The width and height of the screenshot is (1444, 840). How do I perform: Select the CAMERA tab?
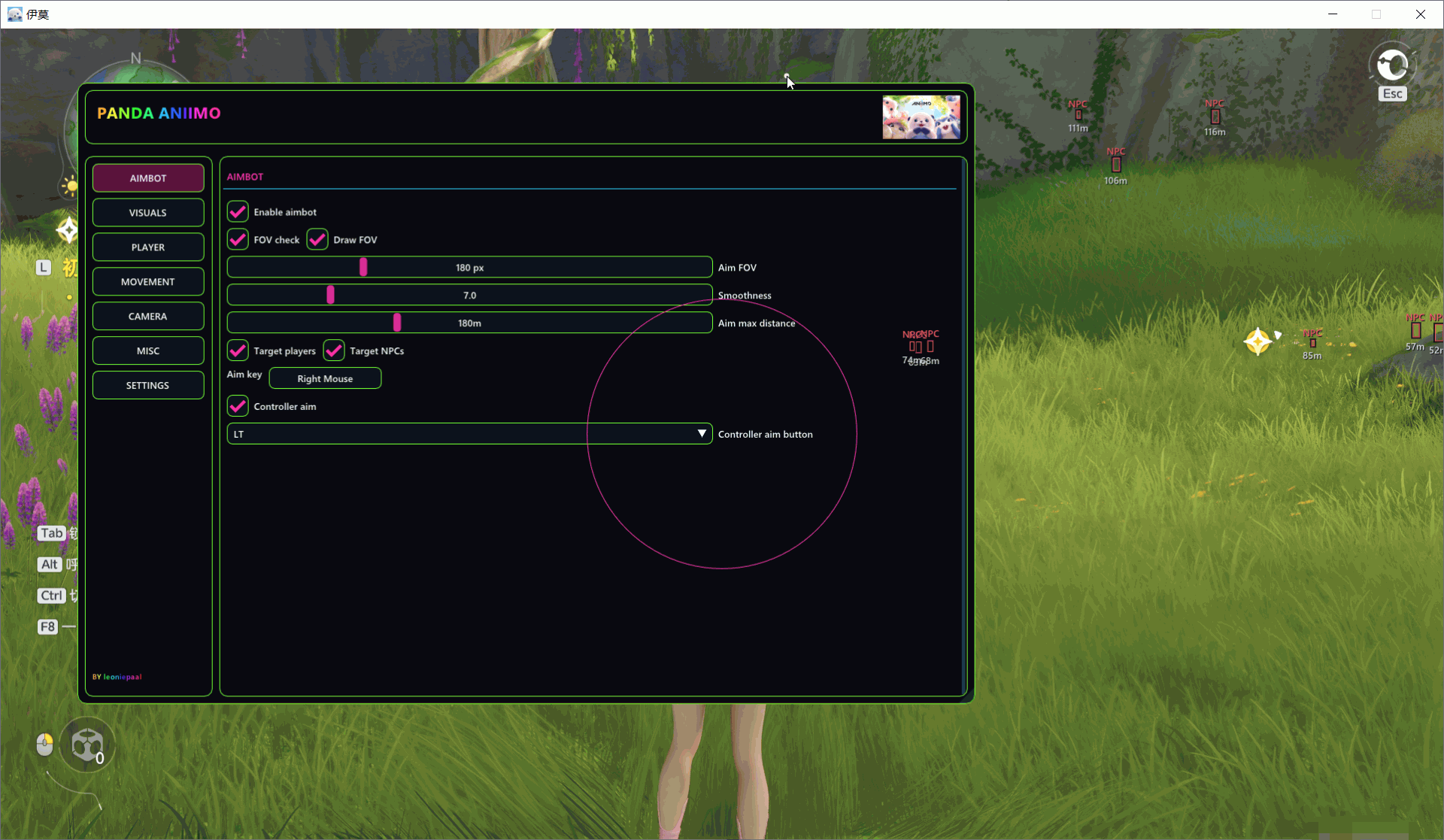pyautogui.click(x=148, y=317)
